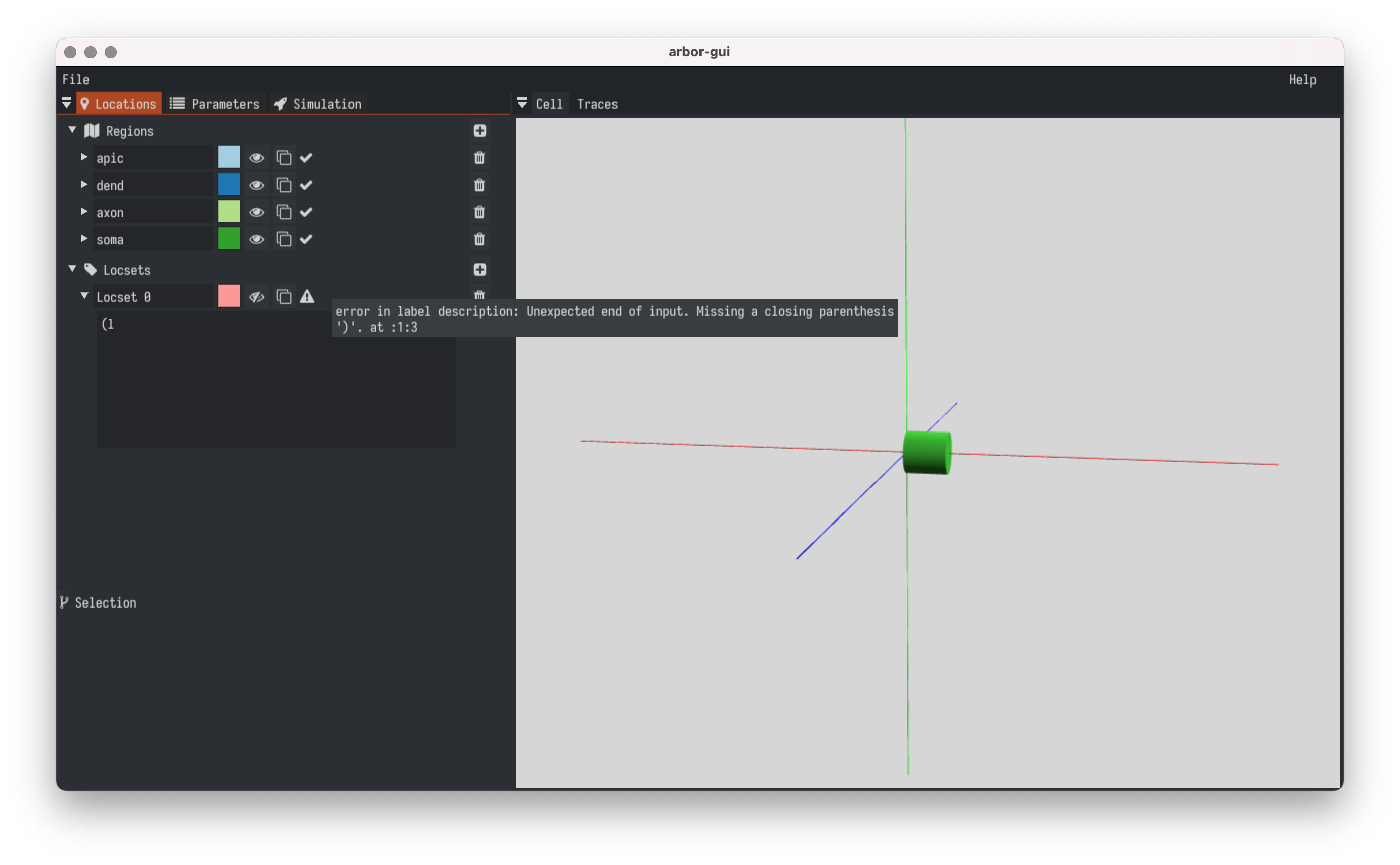This screenshot has width=1400, height=865.
Task: Click Help menu item
Action: (x=1304, y=80)
